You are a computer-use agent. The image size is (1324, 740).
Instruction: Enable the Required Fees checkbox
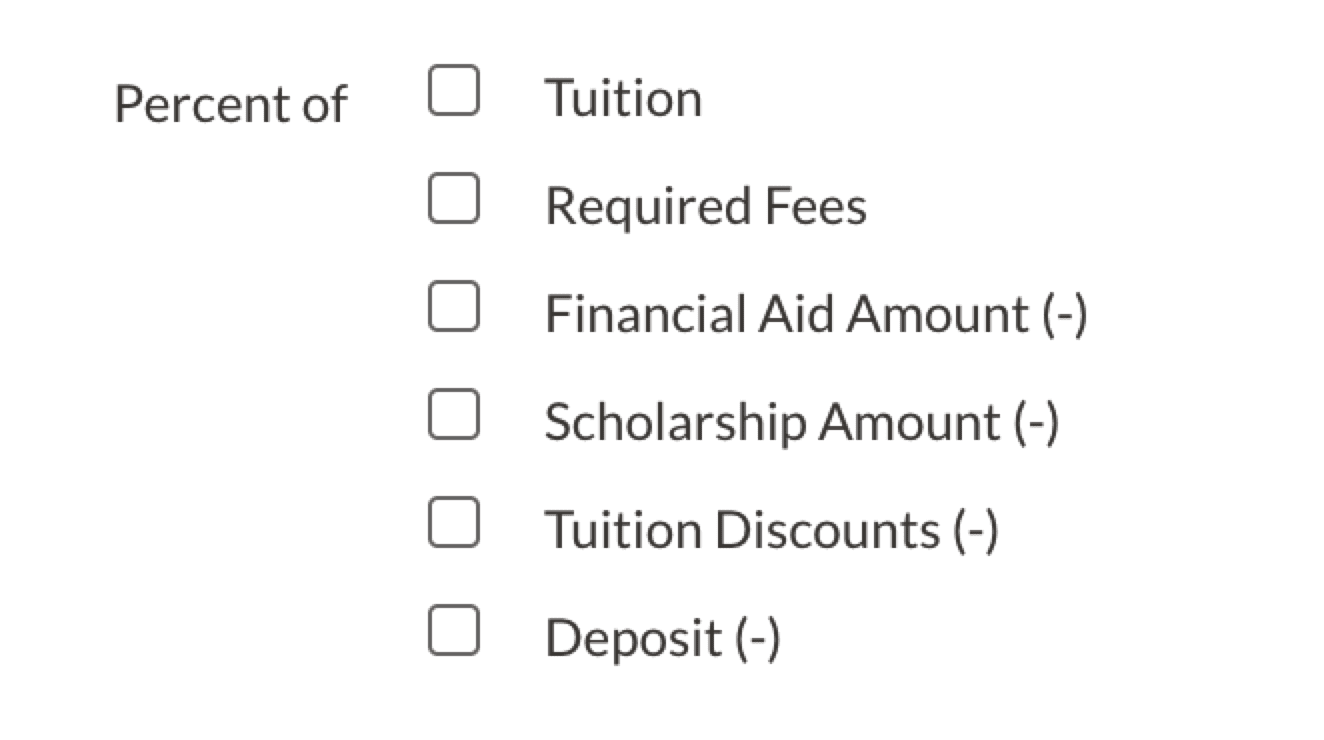coord(453,198)
